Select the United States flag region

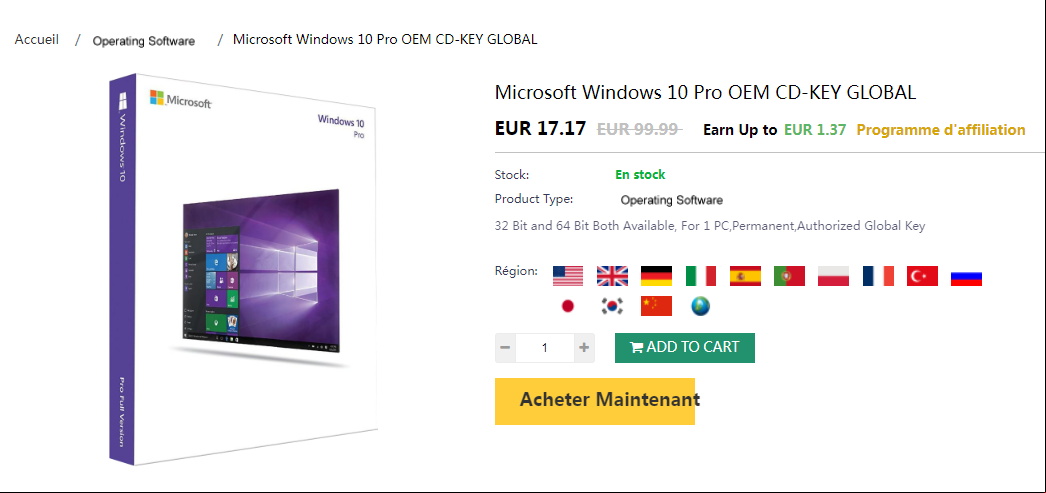568,276
